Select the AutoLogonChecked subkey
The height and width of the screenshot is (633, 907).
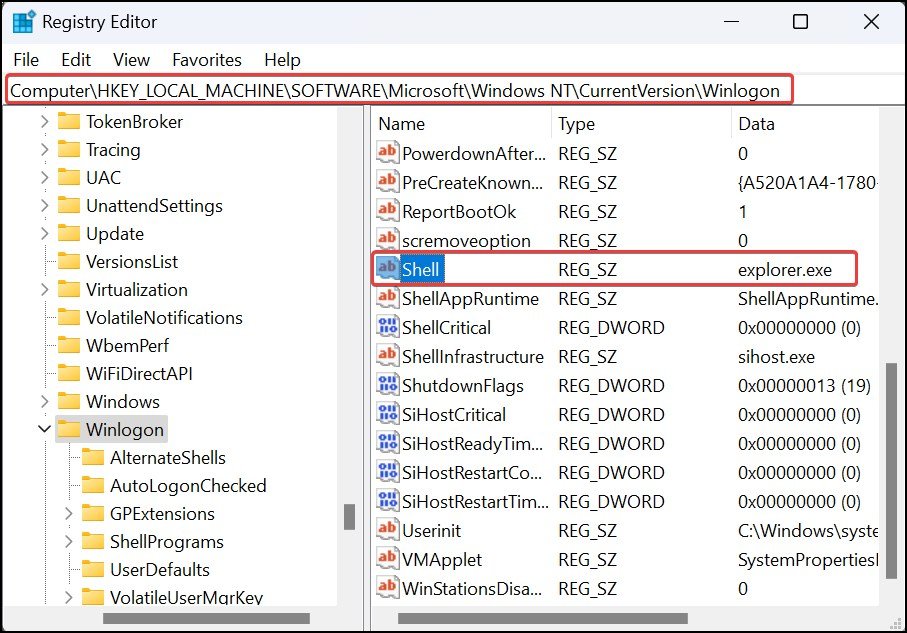click(188, 485)
